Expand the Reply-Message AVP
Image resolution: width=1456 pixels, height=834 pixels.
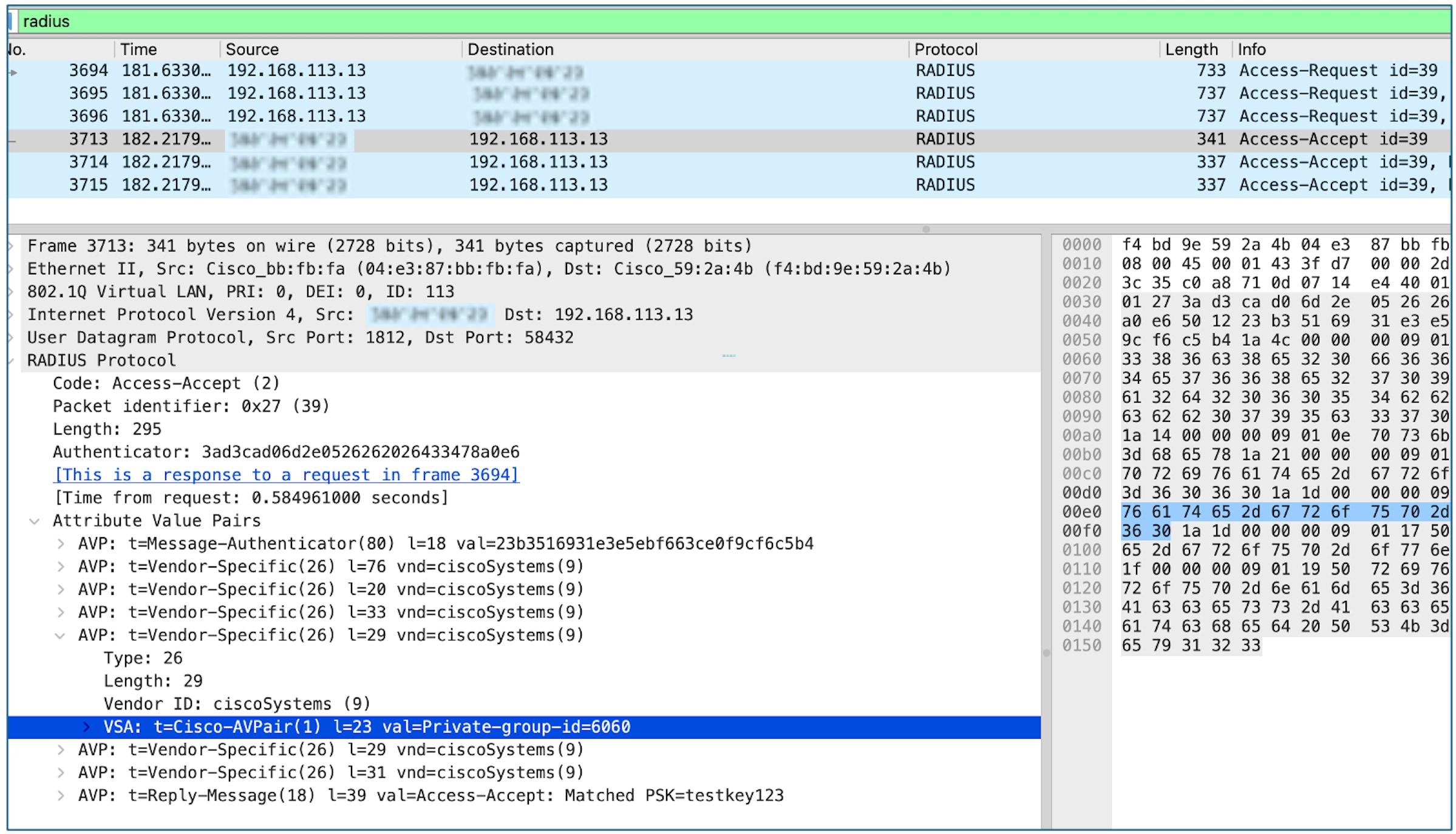pyautogui.click(x=61, y=795)
